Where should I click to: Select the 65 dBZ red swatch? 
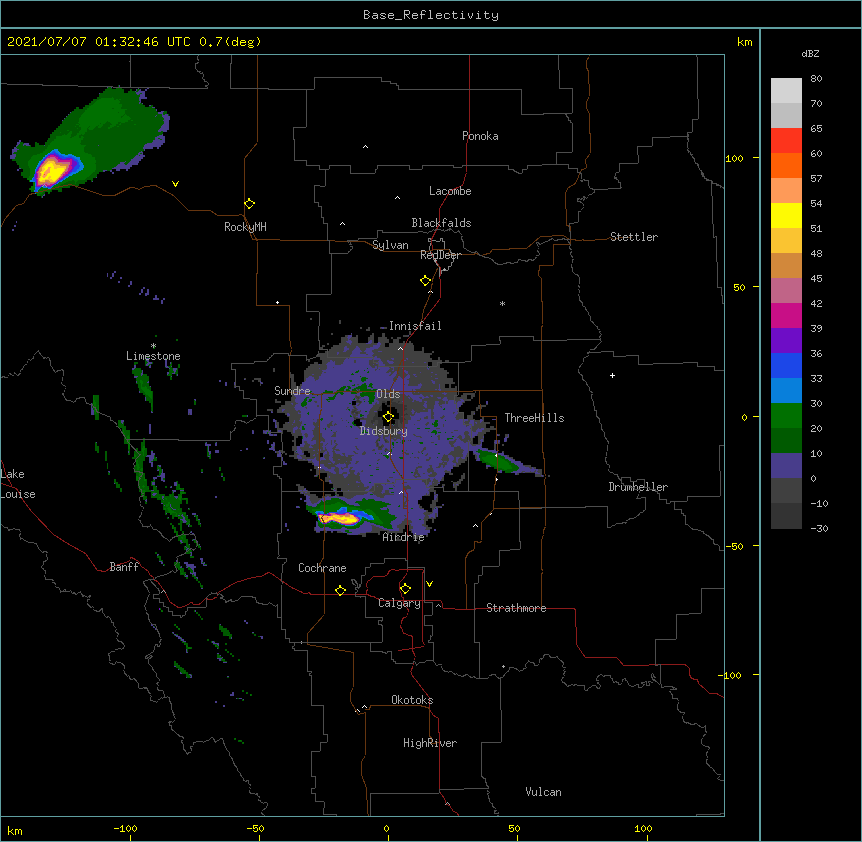click(x=786, y=140)
